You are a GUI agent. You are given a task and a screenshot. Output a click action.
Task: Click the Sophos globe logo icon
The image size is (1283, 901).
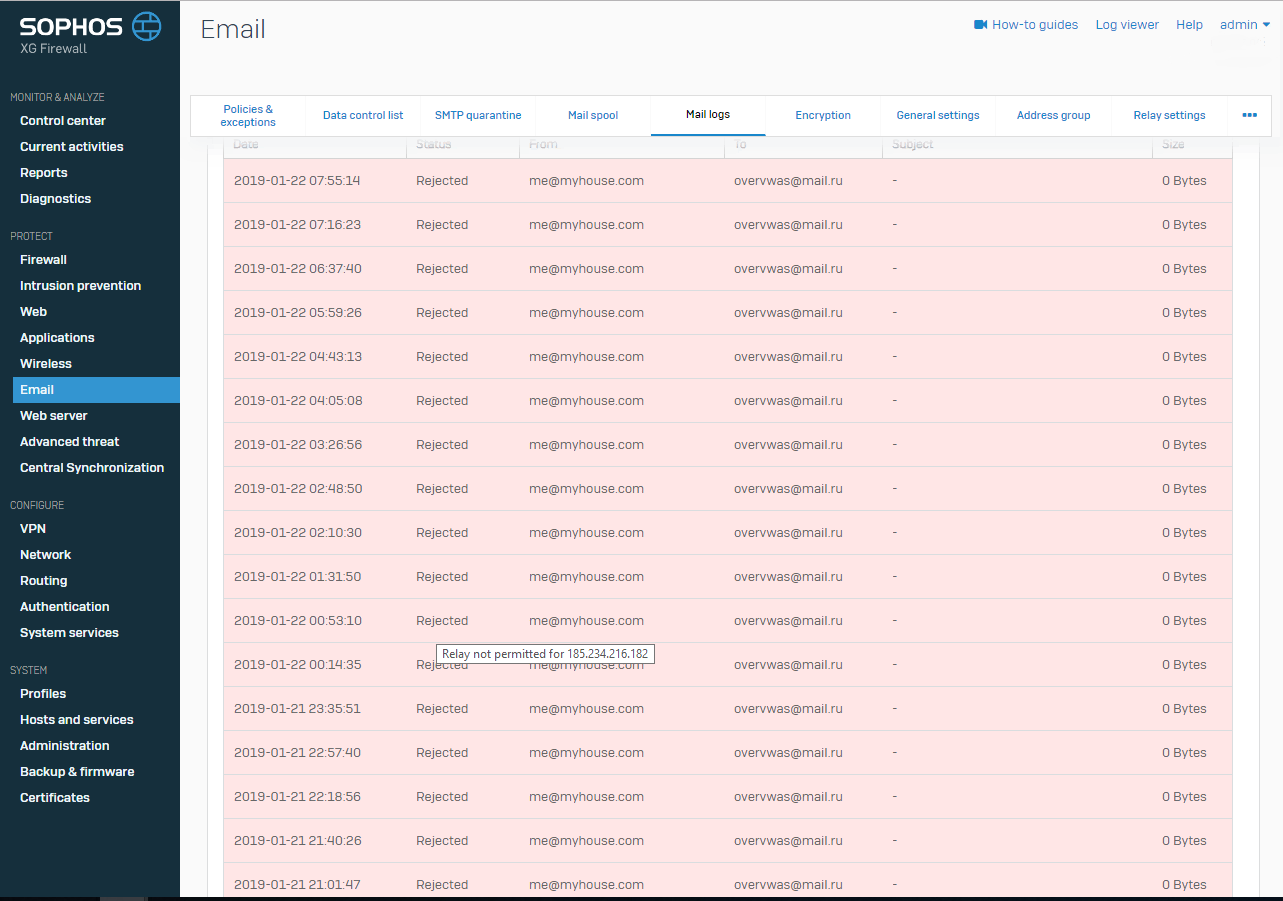pyautogui.click(x=146, y=27)
